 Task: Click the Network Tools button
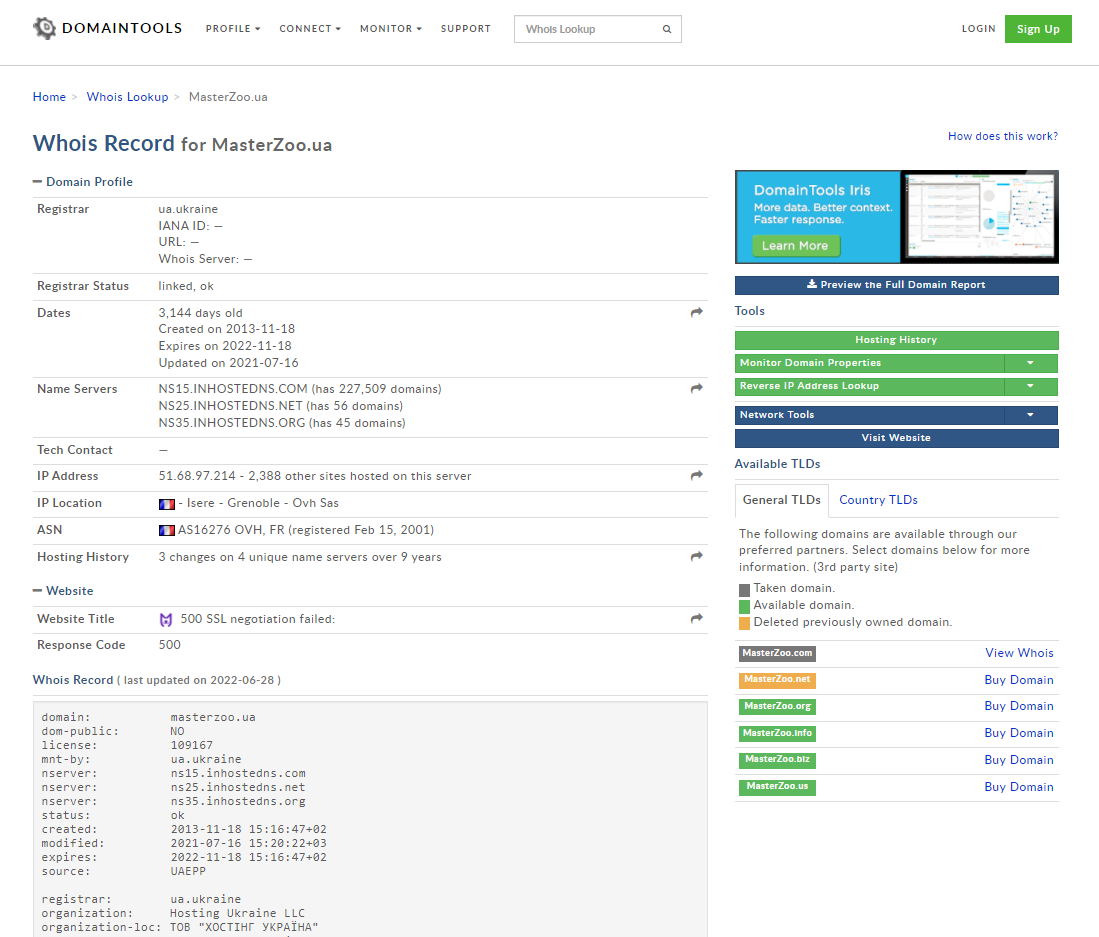point(869,415)
